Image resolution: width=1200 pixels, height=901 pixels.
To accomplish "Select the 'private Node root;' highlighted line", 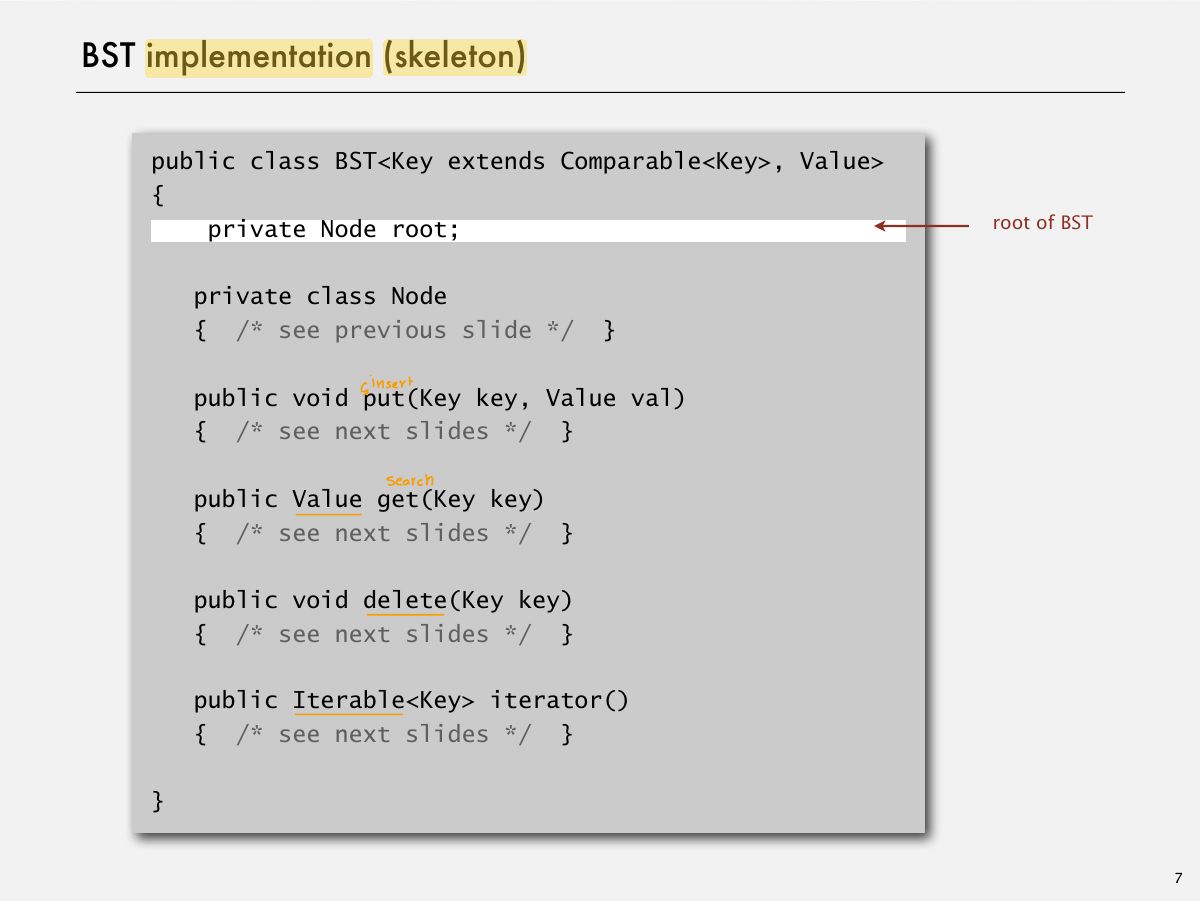I will coord(528,230).
